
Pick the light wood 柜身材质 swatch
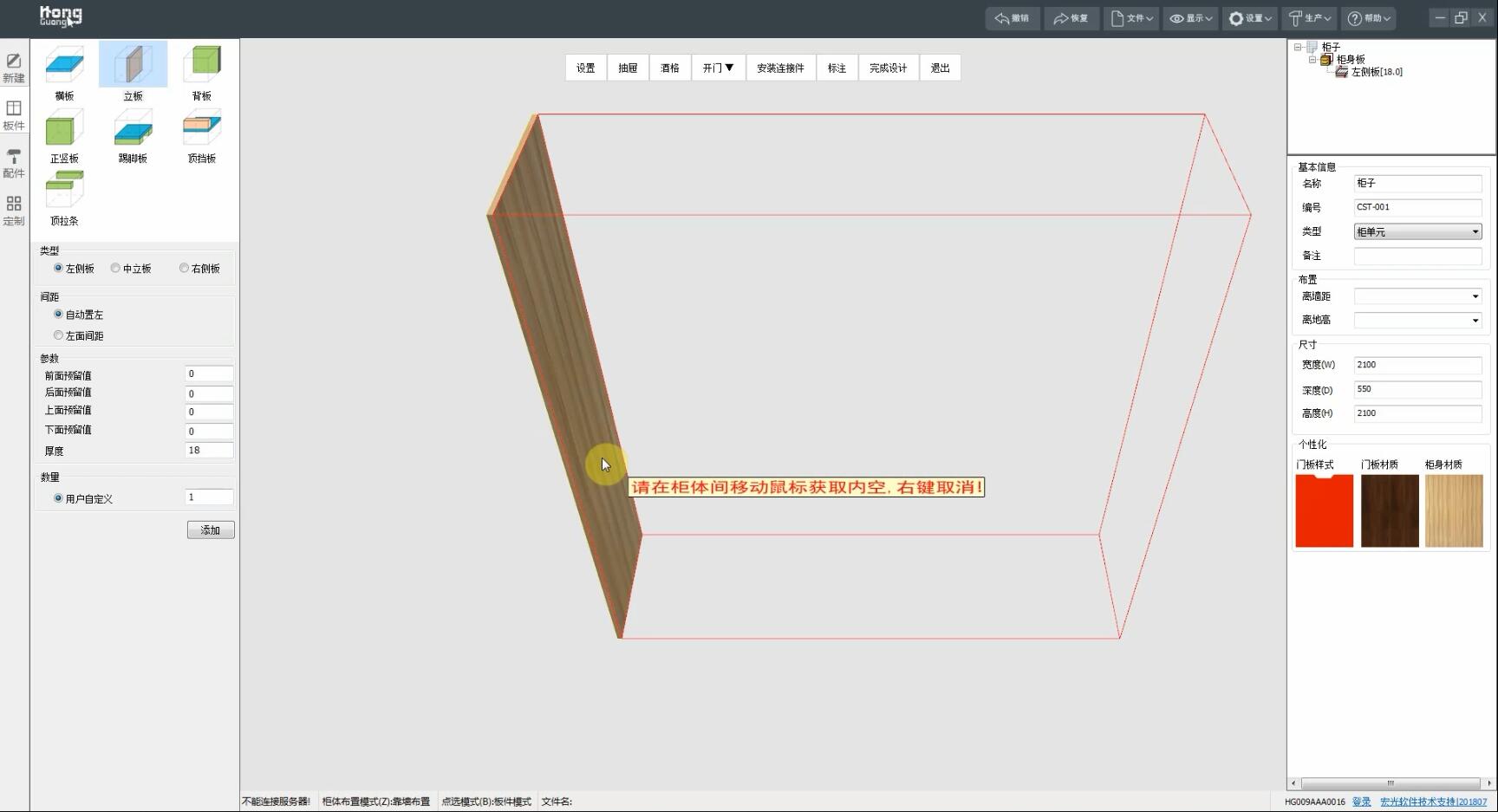(1454, 510)
